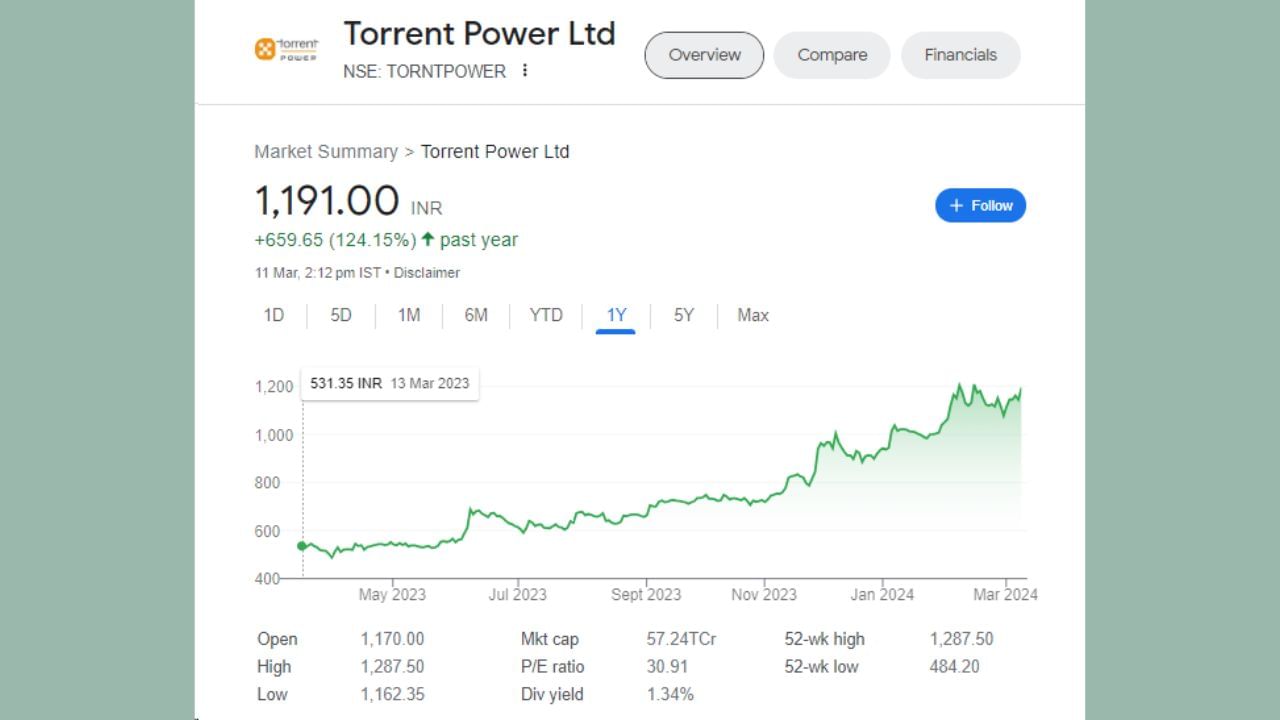Click the Mar 2024 axis label
The image size is (1280, 720).
click(1005, 594)
